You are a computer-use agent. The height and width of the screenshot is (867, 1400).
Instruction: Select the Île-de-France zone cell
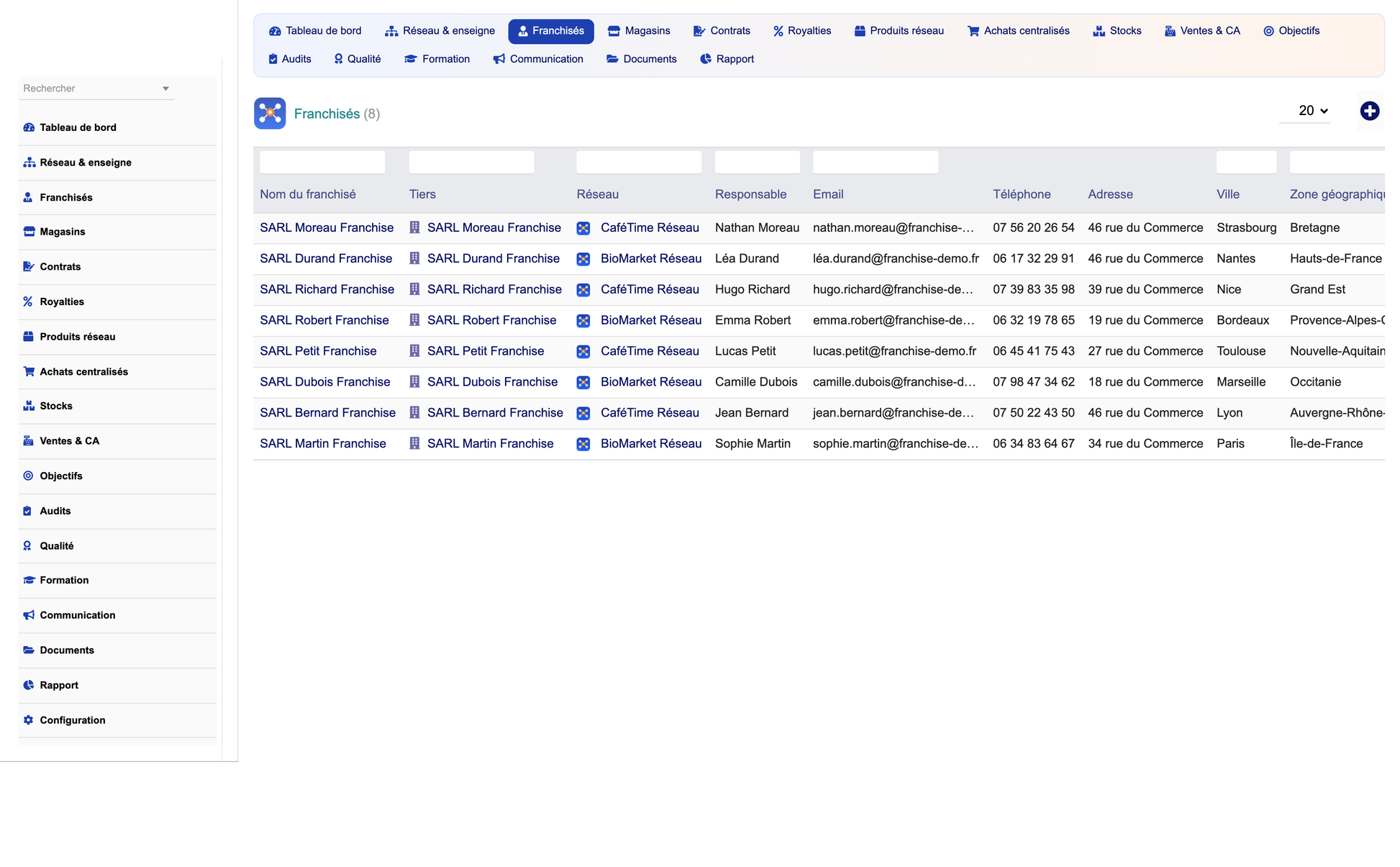tap(1326, 443)
